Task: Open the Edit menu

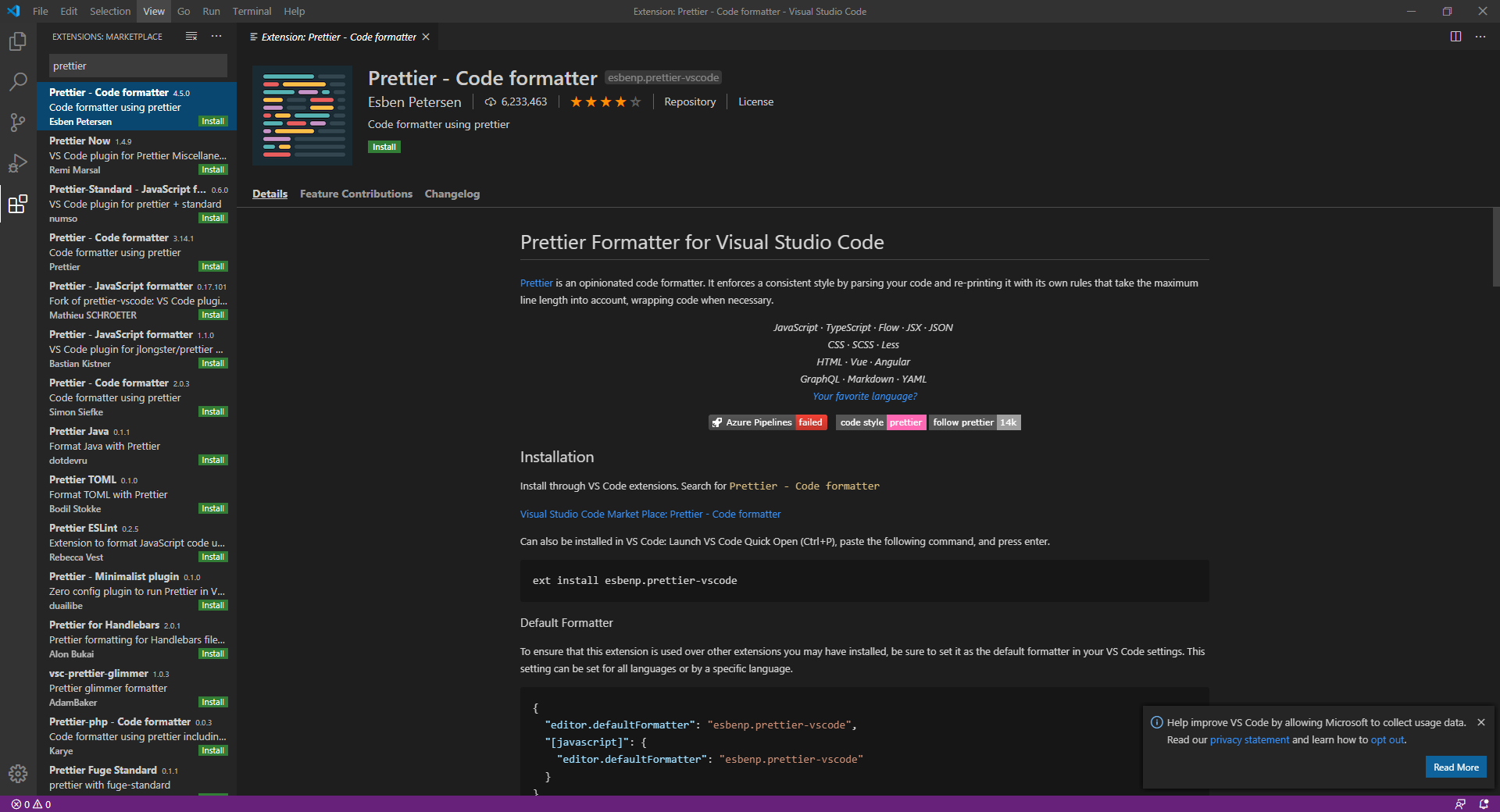Action: [x=69, y=11]
